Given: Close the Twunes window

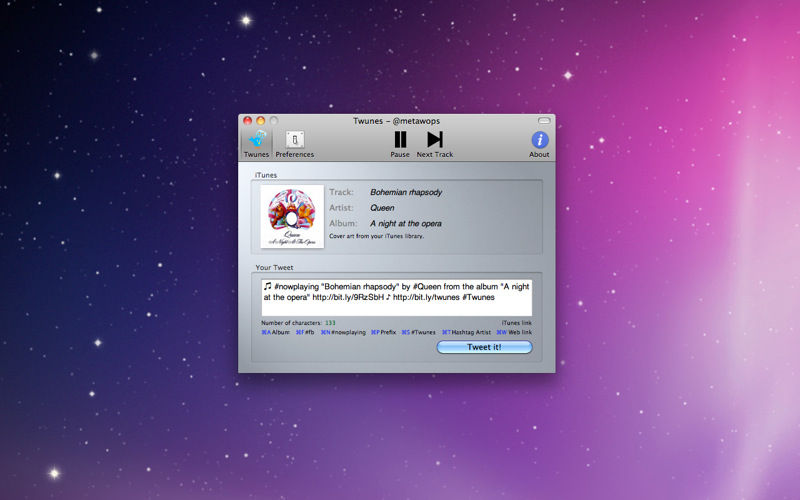Looking at the screenshot, I should (247, 121).
